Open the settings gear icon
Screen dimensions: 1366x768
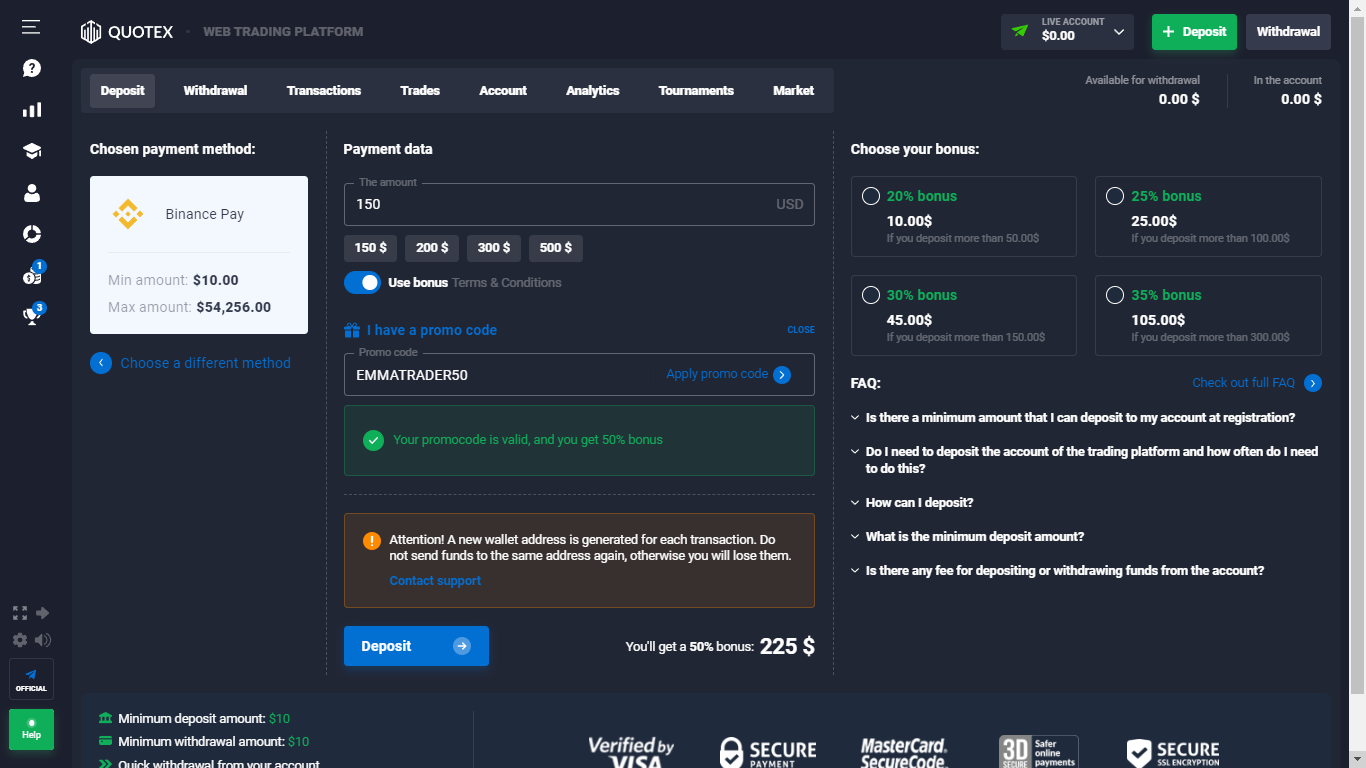click(20, 640)
